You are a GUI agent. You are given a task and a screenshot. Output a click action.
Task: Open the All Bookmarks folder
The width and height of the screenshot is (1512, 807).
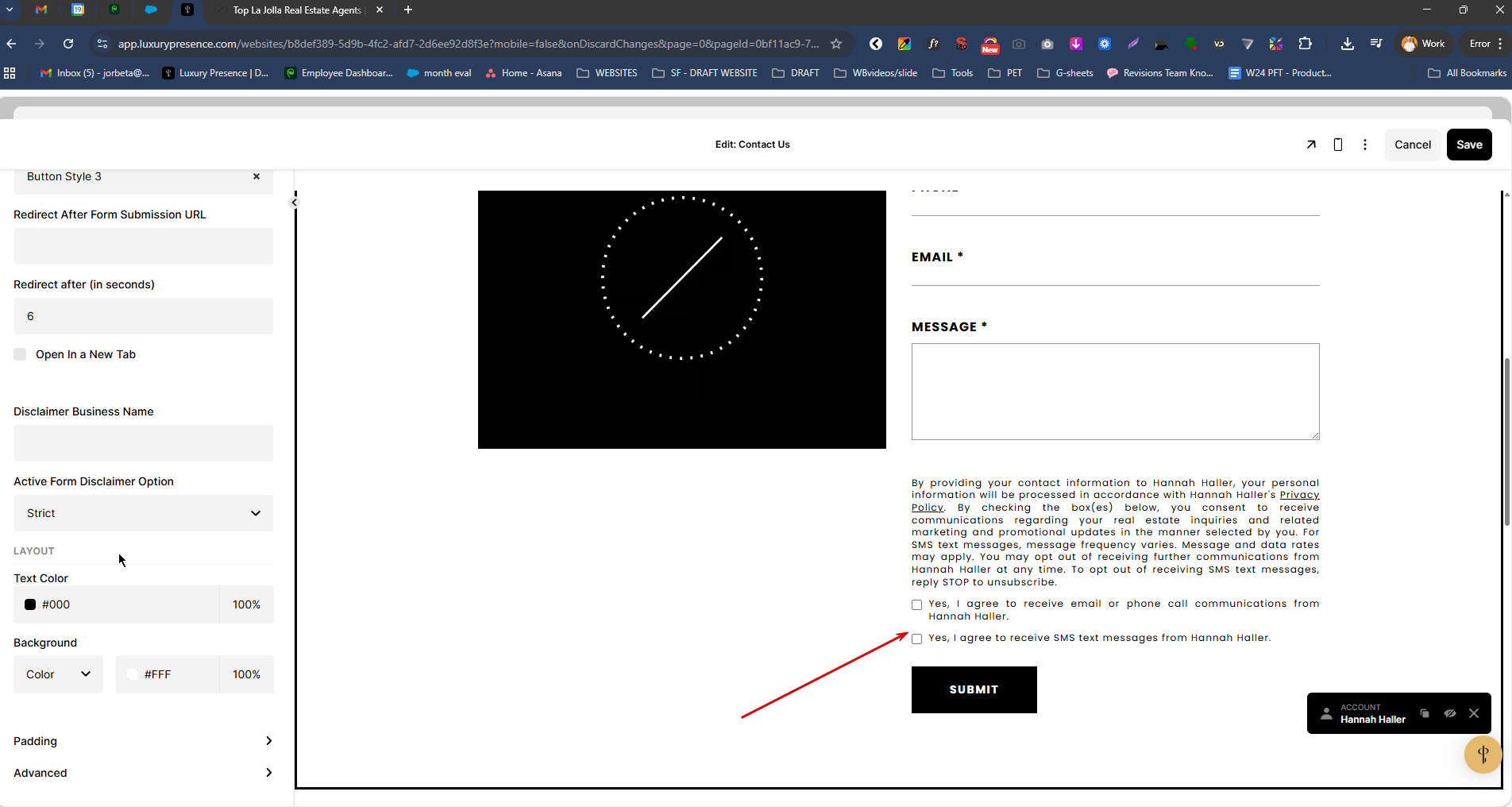(1468, 73)
